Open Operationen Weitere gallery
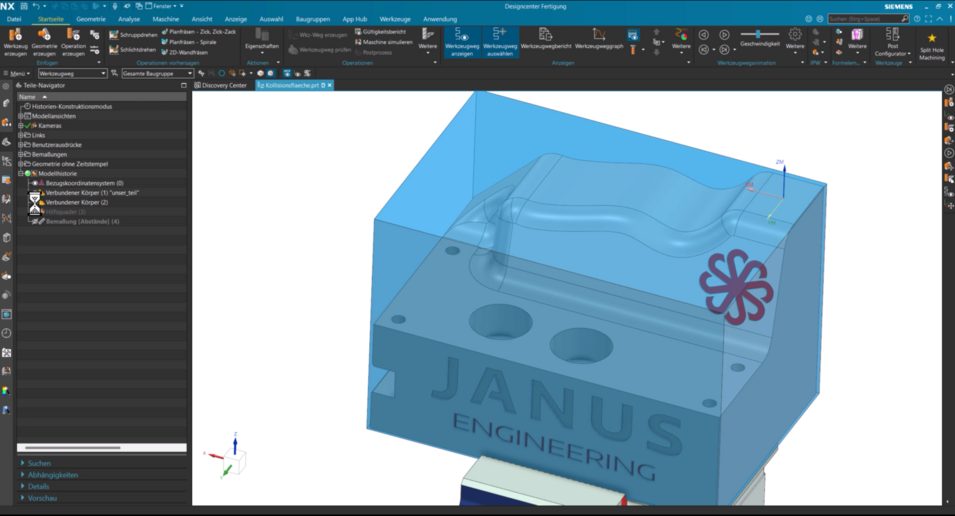 [x=428, y=41]
